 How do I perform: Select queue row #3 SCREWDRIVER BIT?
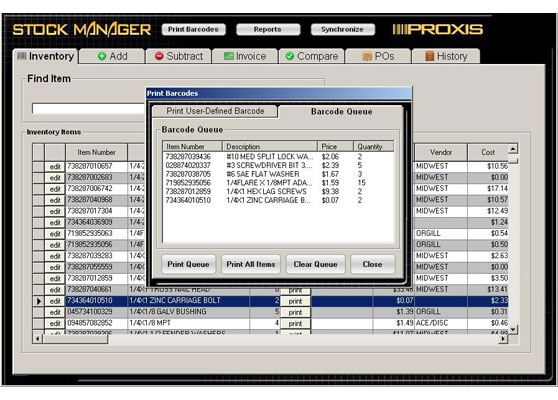278,165
